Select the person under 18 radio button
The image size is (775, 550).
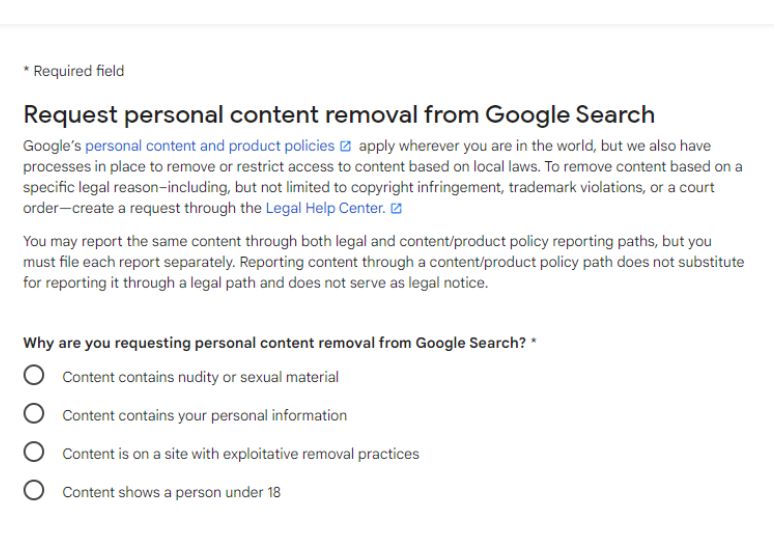pyautogui.click(x=34, y=490)
